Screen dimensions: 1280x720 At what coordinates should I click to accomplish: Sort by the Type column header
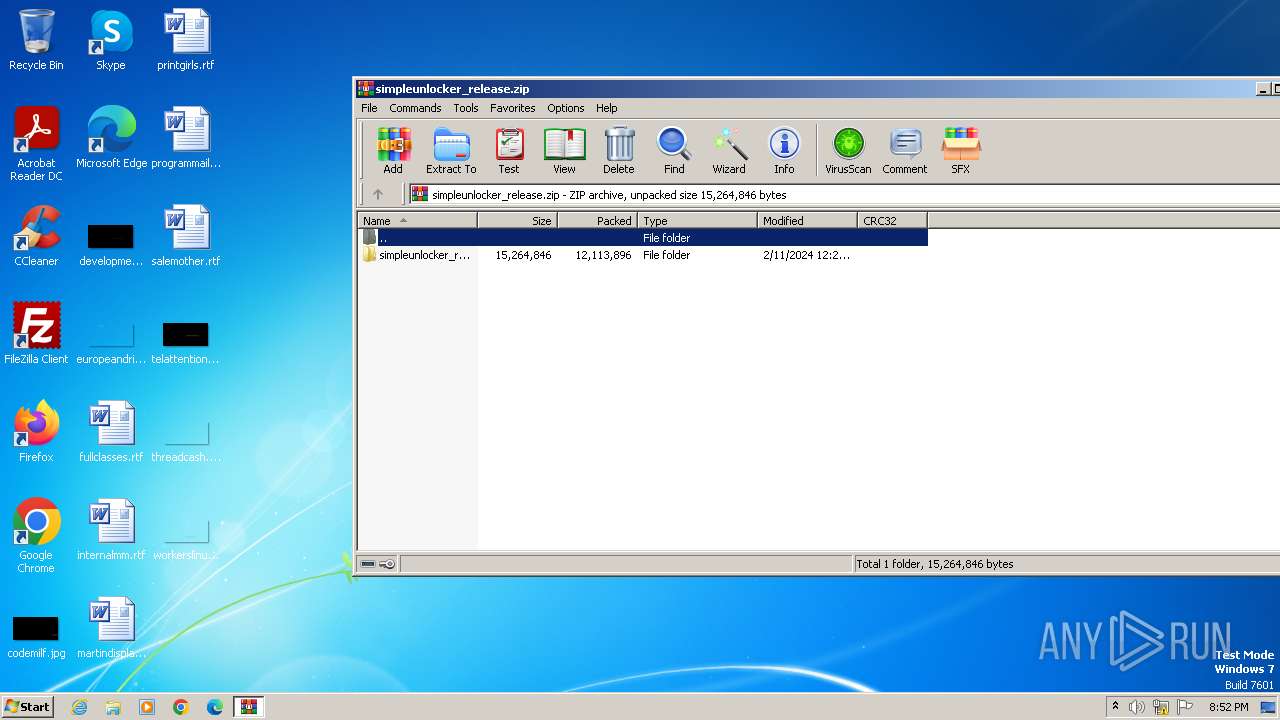click(x=698, y=221)
